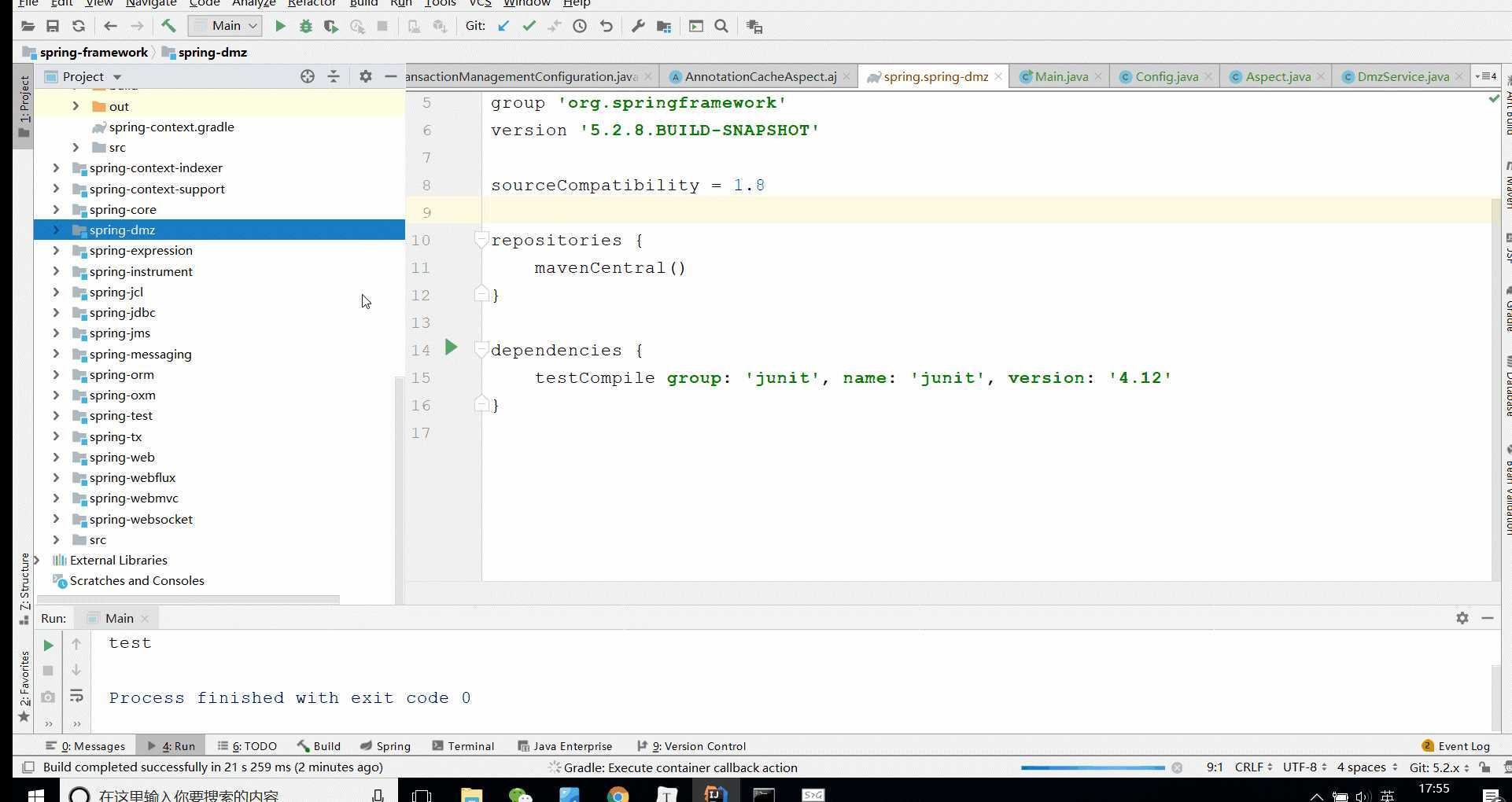The image size is (1512, 802).
Task: Open Run panel gear settings
Action: [1462, 618]
